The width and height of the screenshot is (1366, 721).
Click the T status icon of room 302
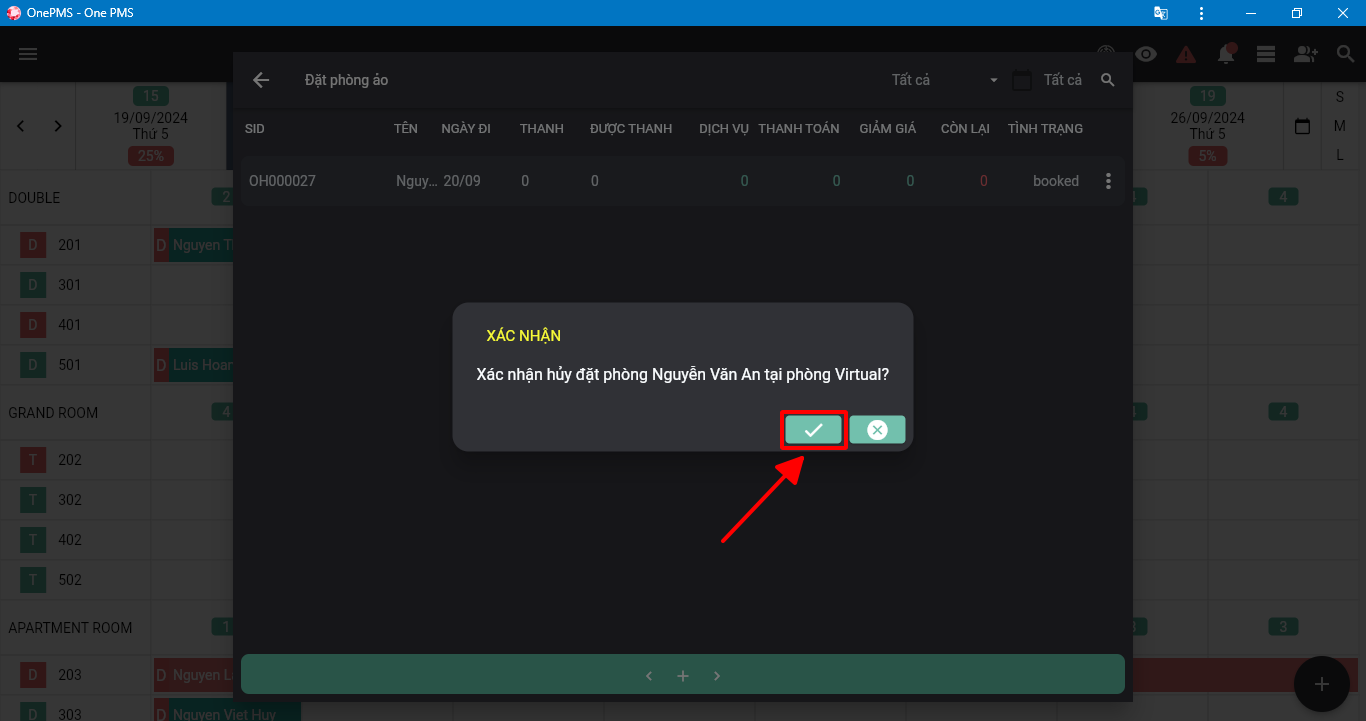(x=33, y=500)
